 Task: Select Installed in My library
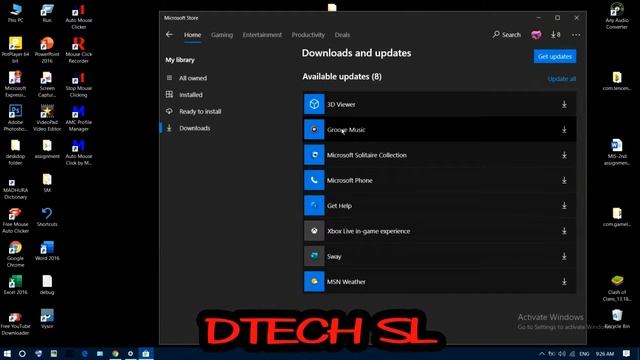pyautogui.click(x=191, y=95)
